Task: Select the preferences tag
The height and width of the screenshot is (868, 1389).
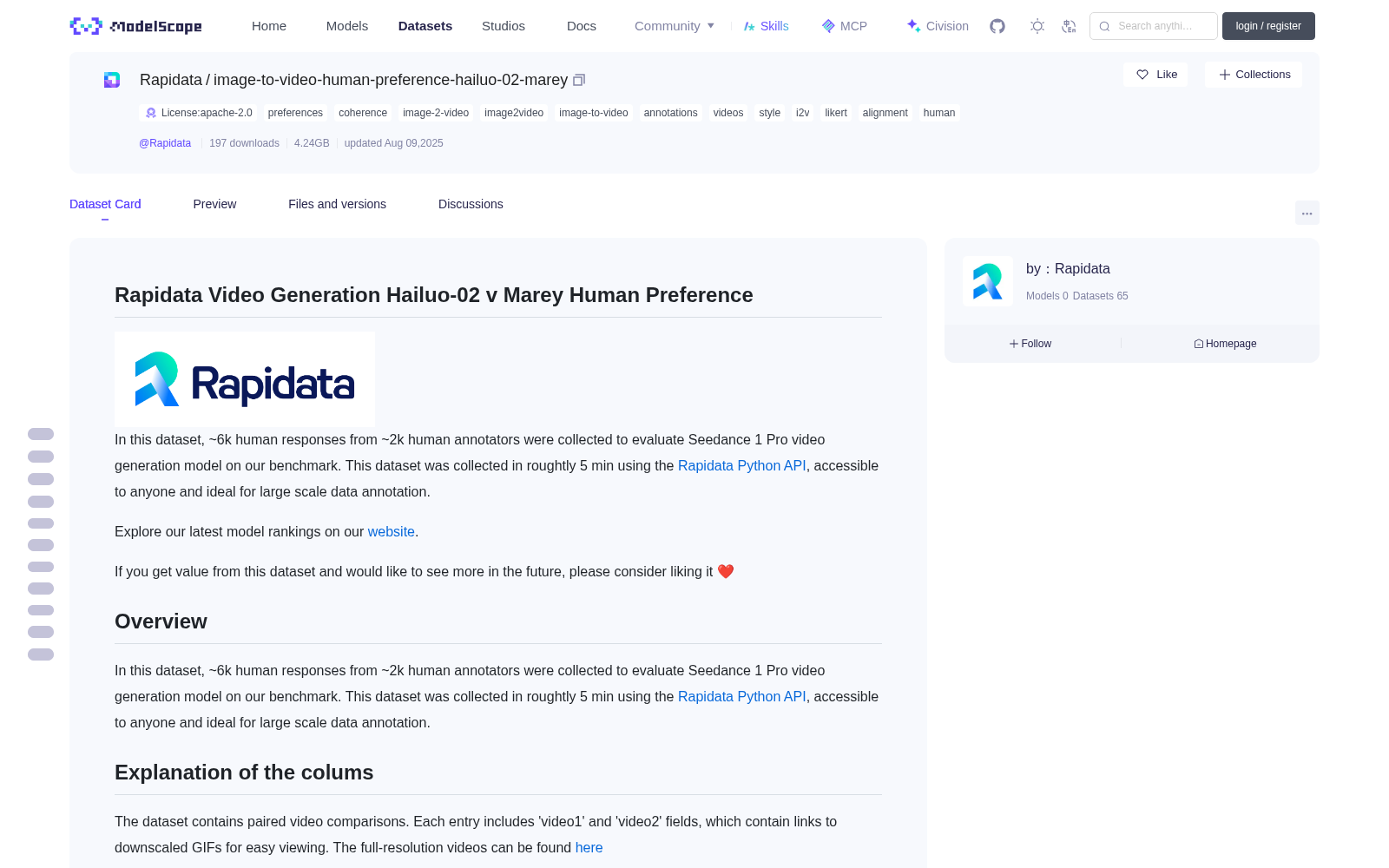Action: click(x=295, y=113)
